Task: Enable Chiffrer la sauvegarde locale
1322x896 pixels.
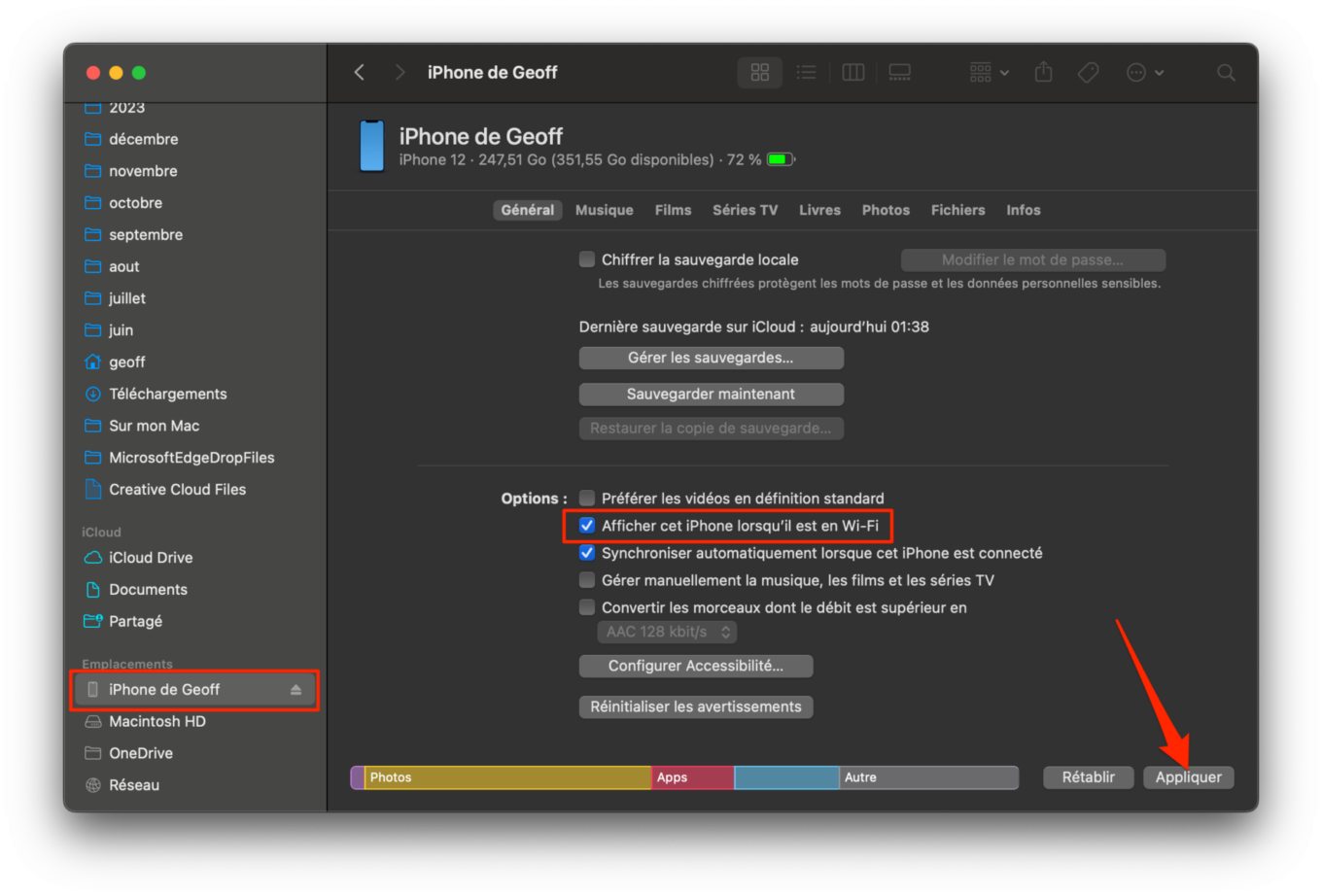Action: pos(587,259)
